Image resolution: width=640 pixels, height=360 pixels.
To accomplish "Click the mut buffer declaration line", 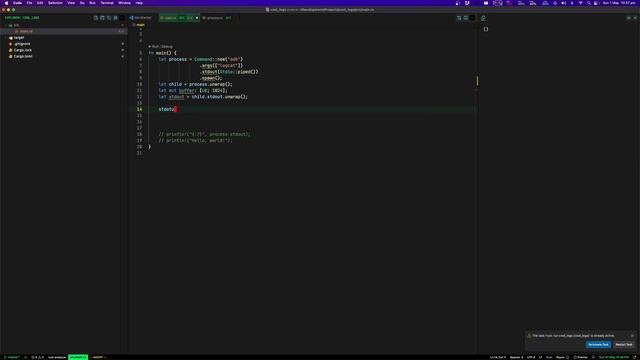I will [192, 91].
